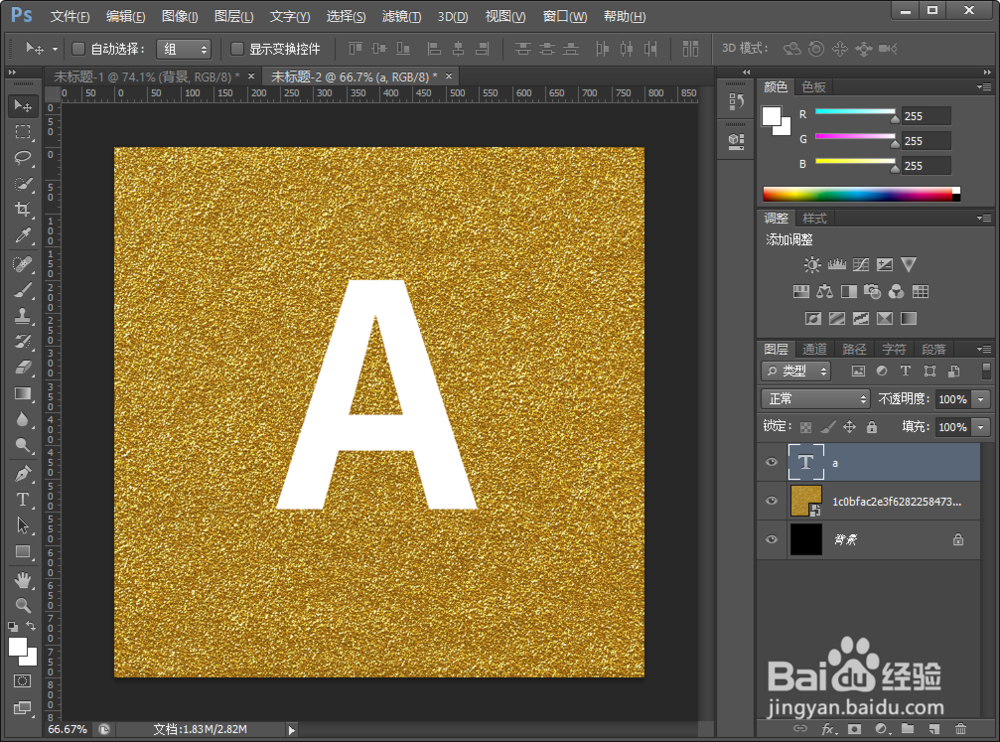Select the Rectangular Marquee tool
Screen dimensions: 1000x742
click(x=23, y=131)
